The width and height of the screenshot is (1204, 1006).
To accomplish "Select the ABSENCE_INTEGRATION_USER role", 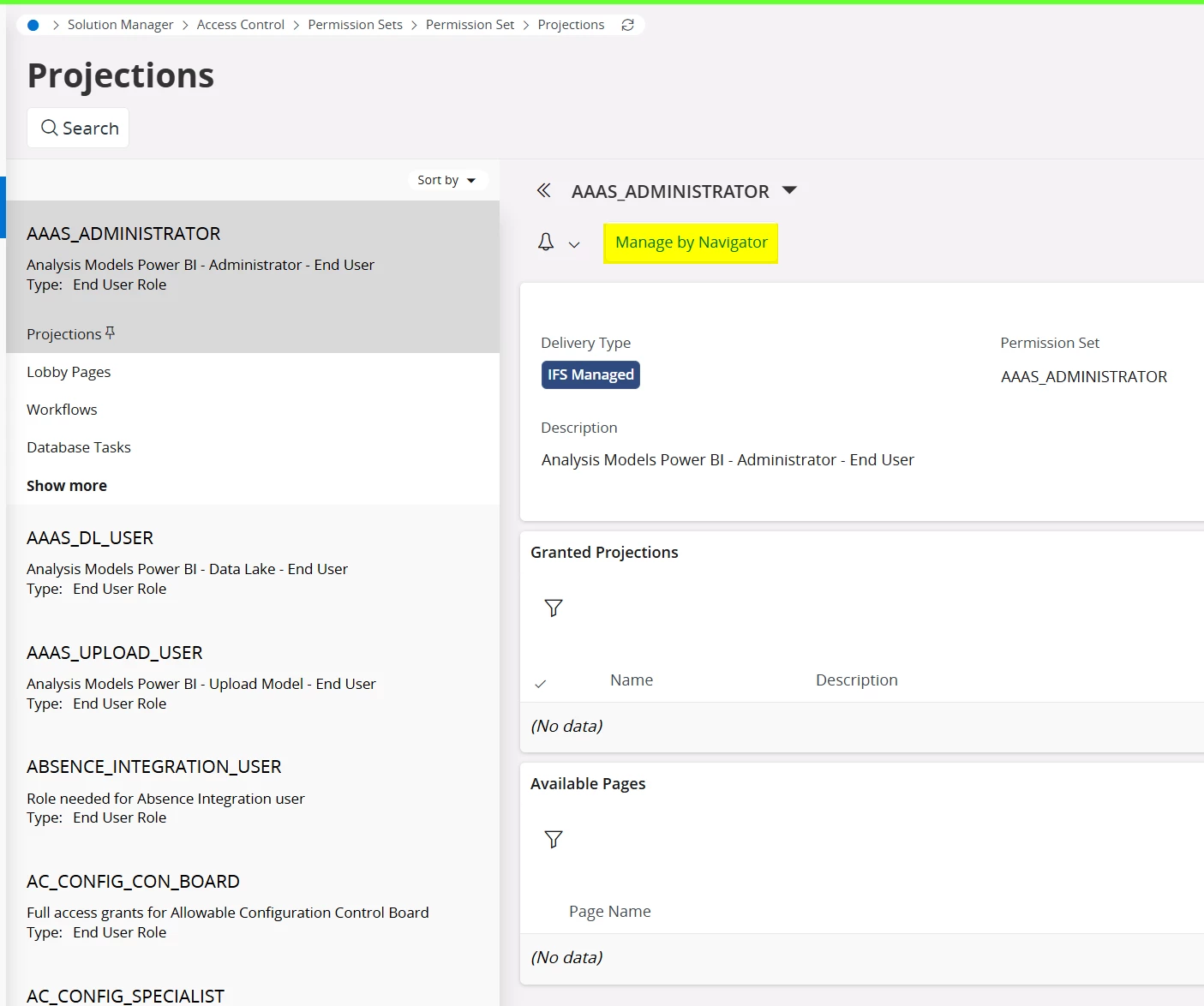I will (153, 766).
